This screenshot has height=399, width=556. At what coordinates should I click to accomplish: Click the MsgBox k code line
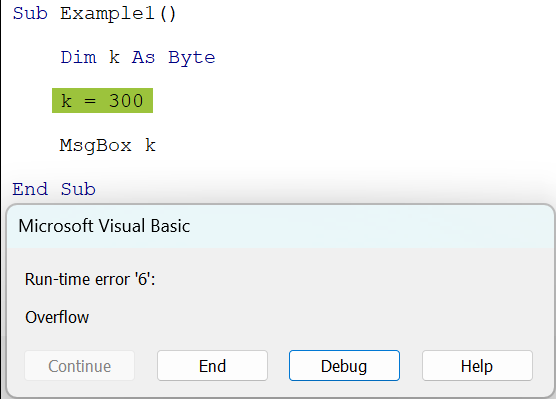pyautogui.click(x=107, y=145)
